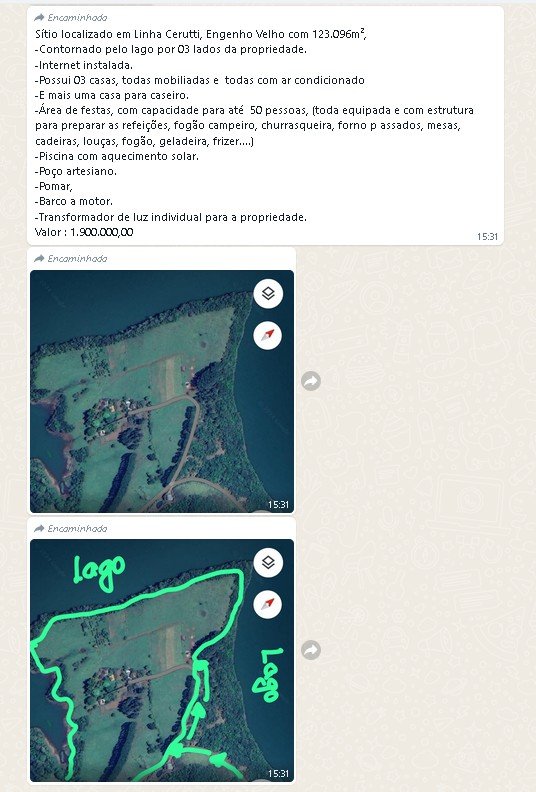Click the property description text message bubble
The image size is (536, 792).
pos(265,126)
